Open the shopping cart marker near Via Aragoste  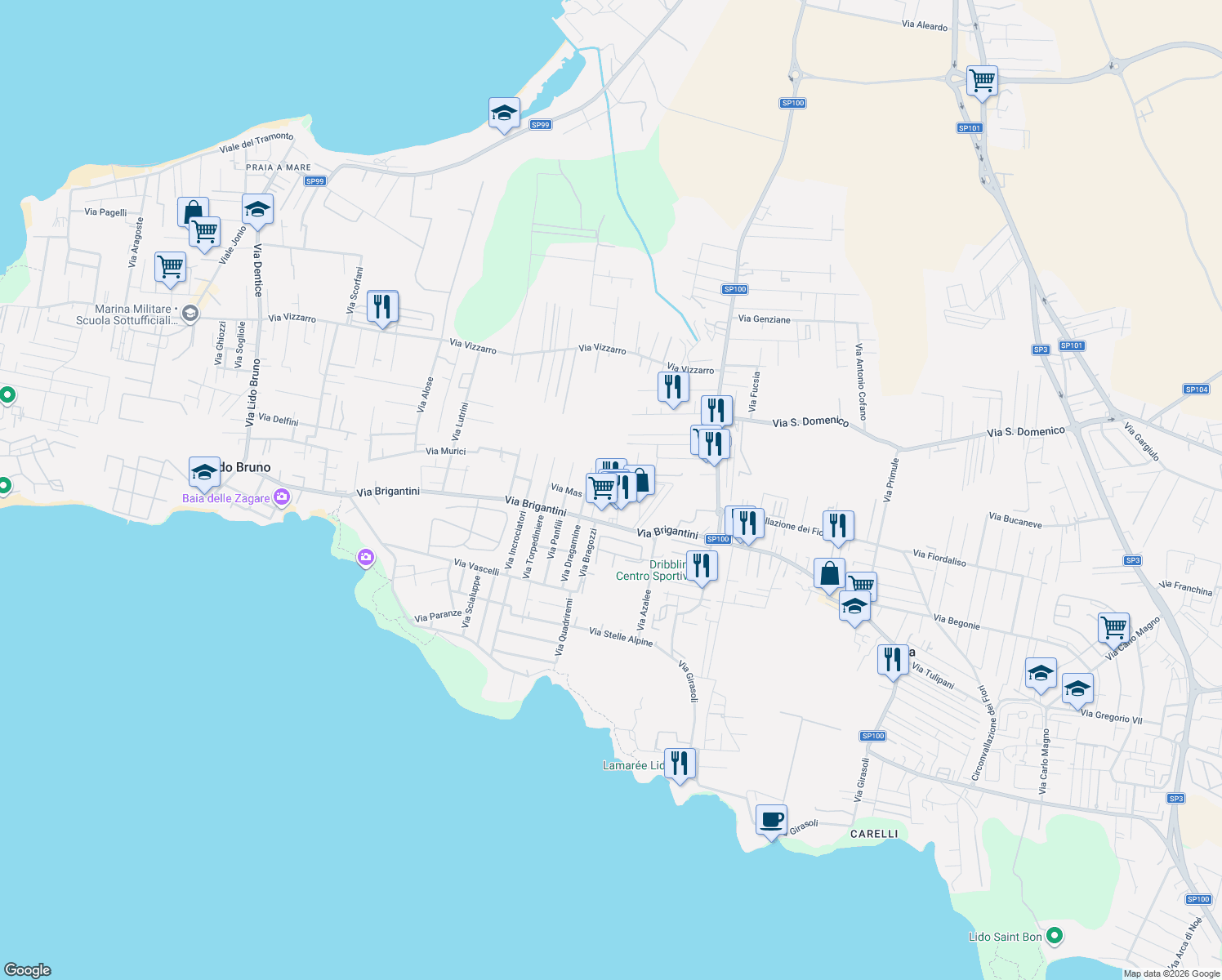(170, 267)
